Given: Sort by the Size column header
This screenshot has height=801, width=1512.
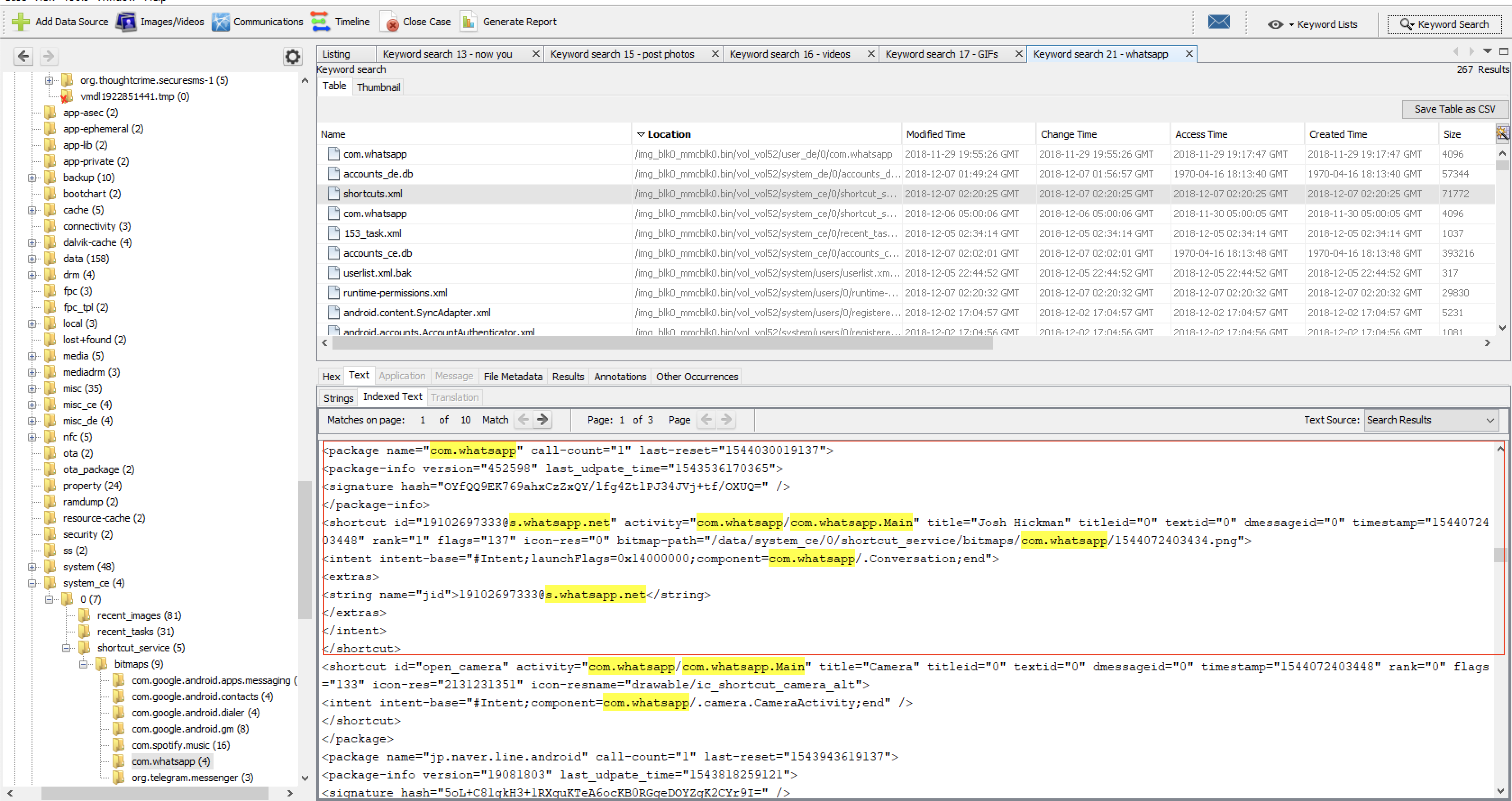Looking at the screenshot, I should [x=1466, y=134].
